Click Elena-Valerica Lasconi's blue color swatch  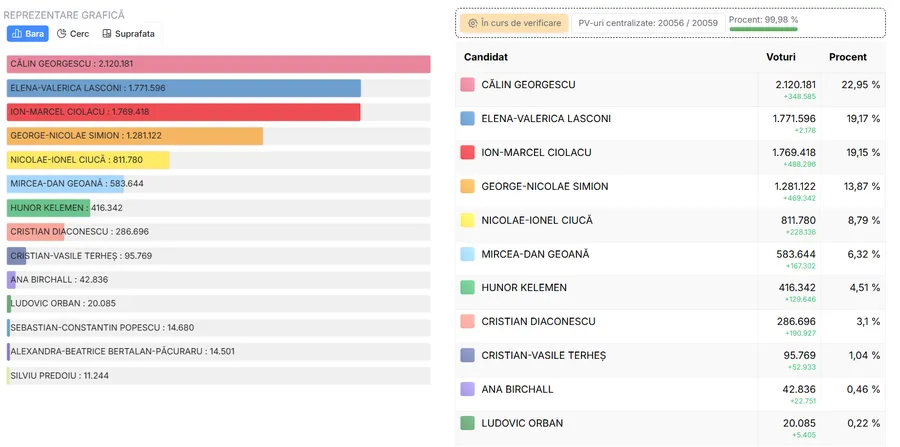click(467, 119)
